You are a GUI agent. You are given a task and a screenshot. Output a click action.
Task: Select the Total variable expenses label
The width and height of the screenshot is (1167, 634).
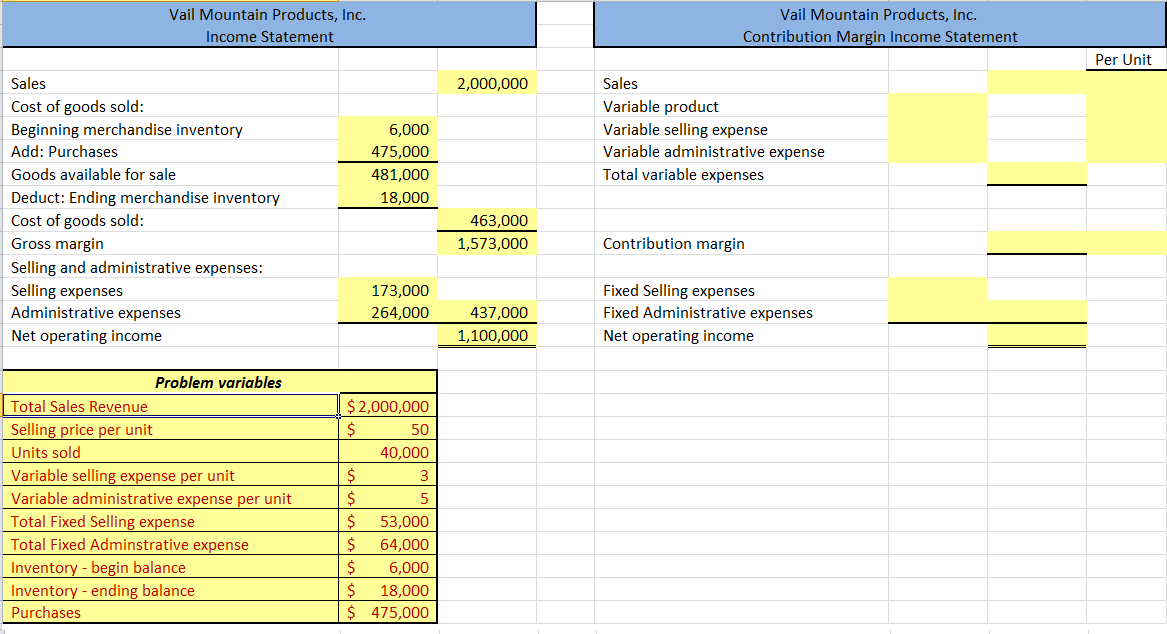[x=683, y=175]
